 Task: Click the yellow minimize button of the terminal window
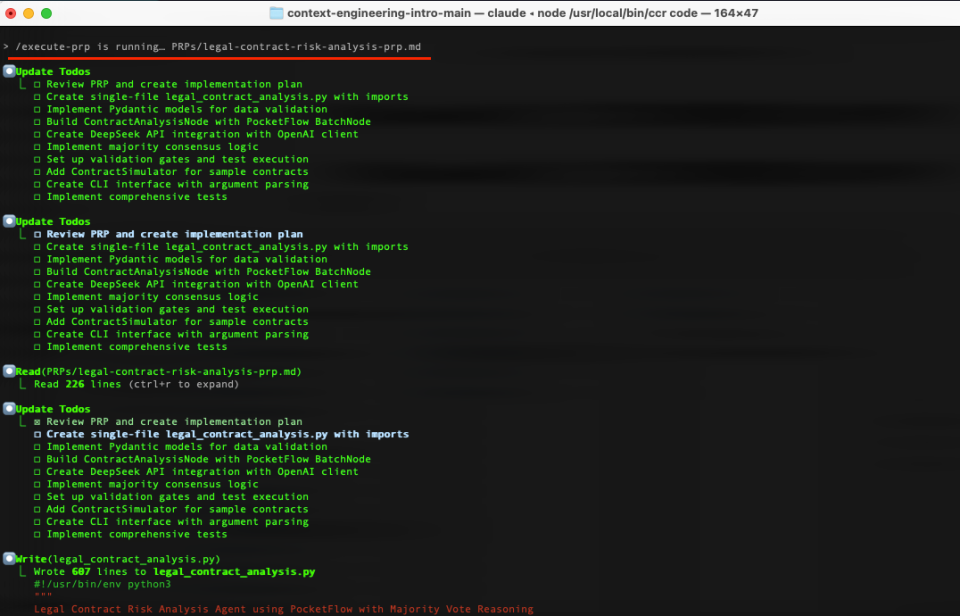(28, 13)
